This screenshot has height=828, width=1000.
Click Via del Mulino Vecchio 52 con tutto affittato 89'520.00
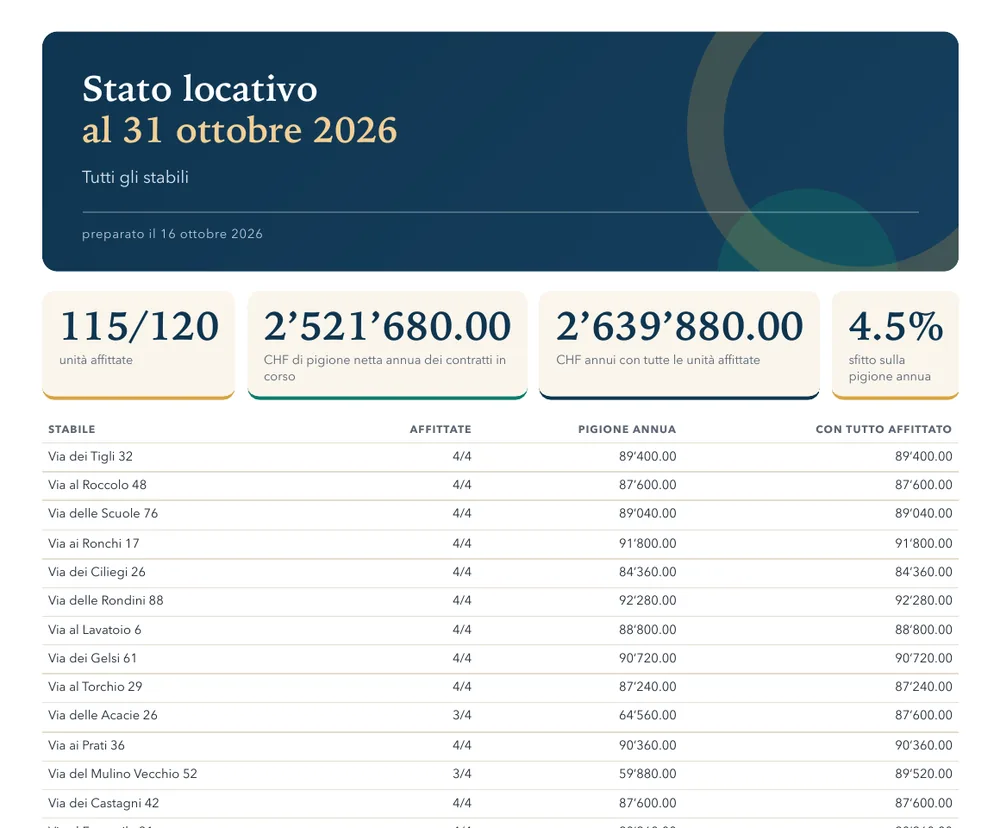[923, 774]
